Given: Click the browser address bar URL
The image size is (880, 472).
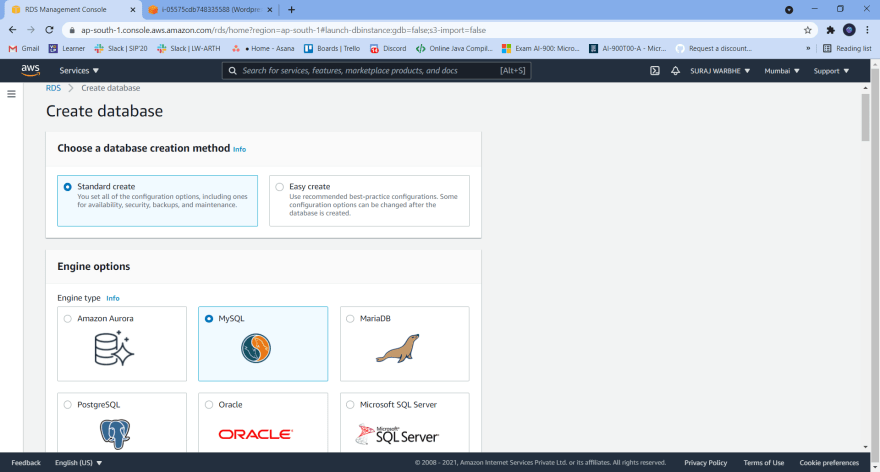Looking at the screenshot, I should pos(283,30).
